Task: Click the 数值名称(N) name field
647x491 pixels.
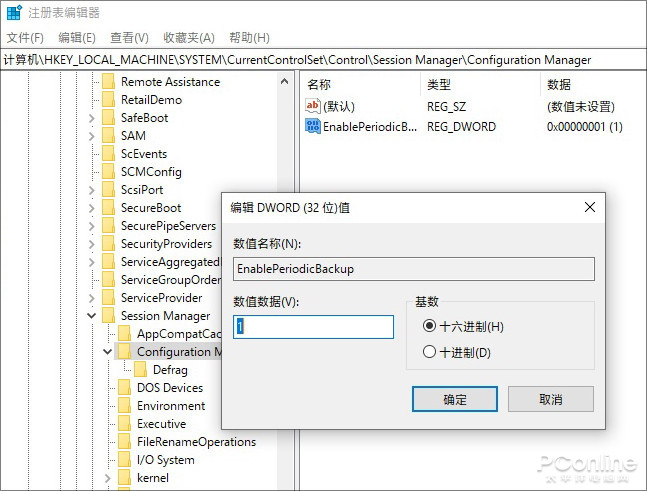Action: 413,269
